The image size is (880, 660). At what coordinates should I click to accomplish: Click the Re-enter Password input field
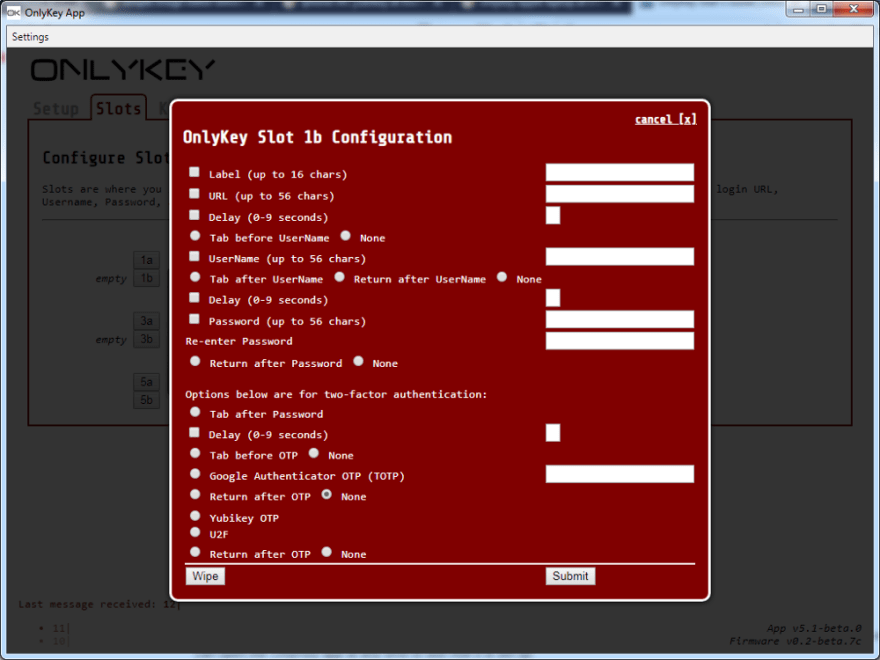(x=620, y=341)
